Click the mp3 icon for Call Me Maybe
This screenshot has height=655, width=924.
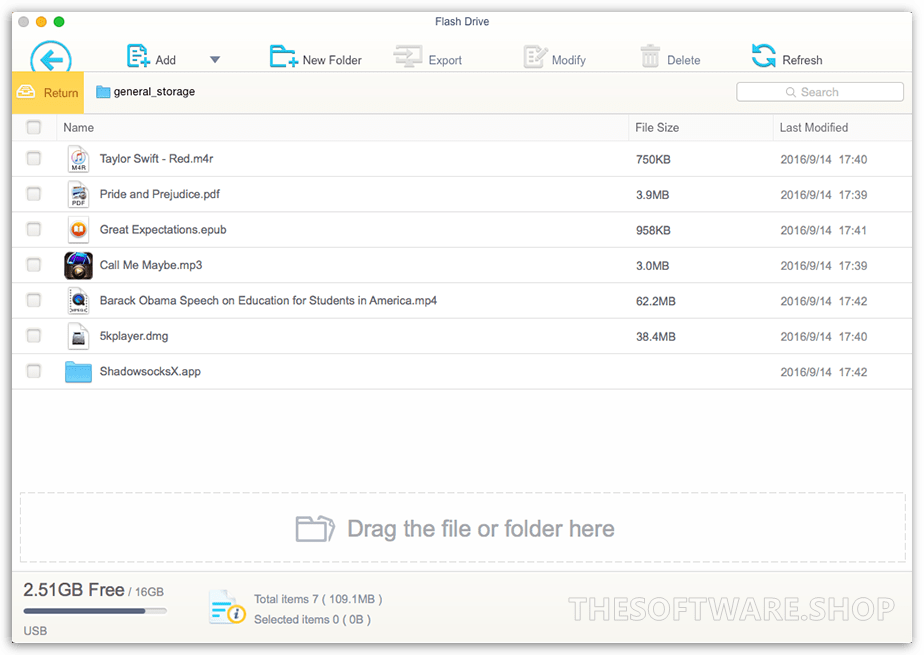click(78, 265)
